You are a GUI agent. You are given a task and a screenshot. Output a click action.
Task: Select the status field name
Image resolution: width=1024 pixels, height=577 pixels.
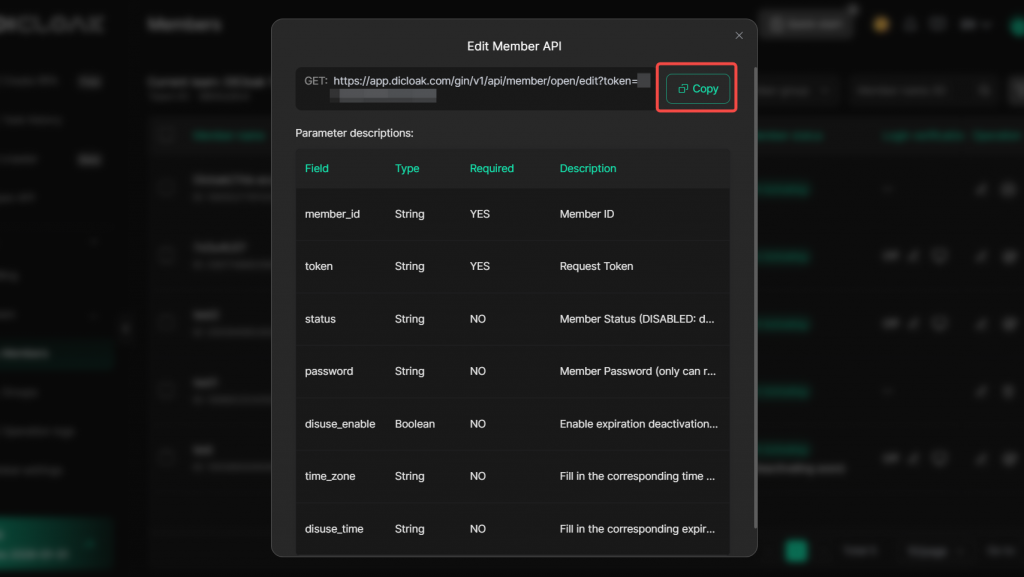tap(320, 319)
